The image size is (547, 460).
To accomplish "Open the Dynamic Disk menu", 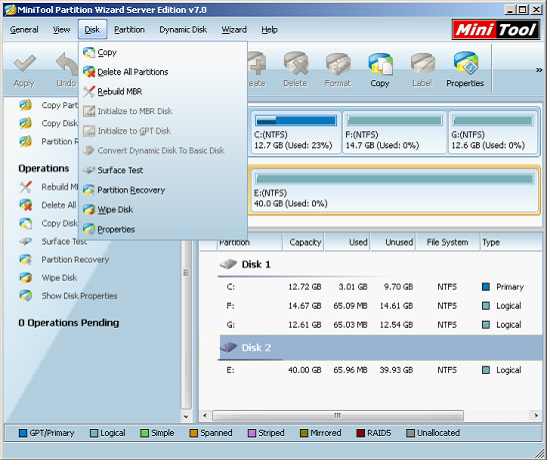I will [183, 30].
